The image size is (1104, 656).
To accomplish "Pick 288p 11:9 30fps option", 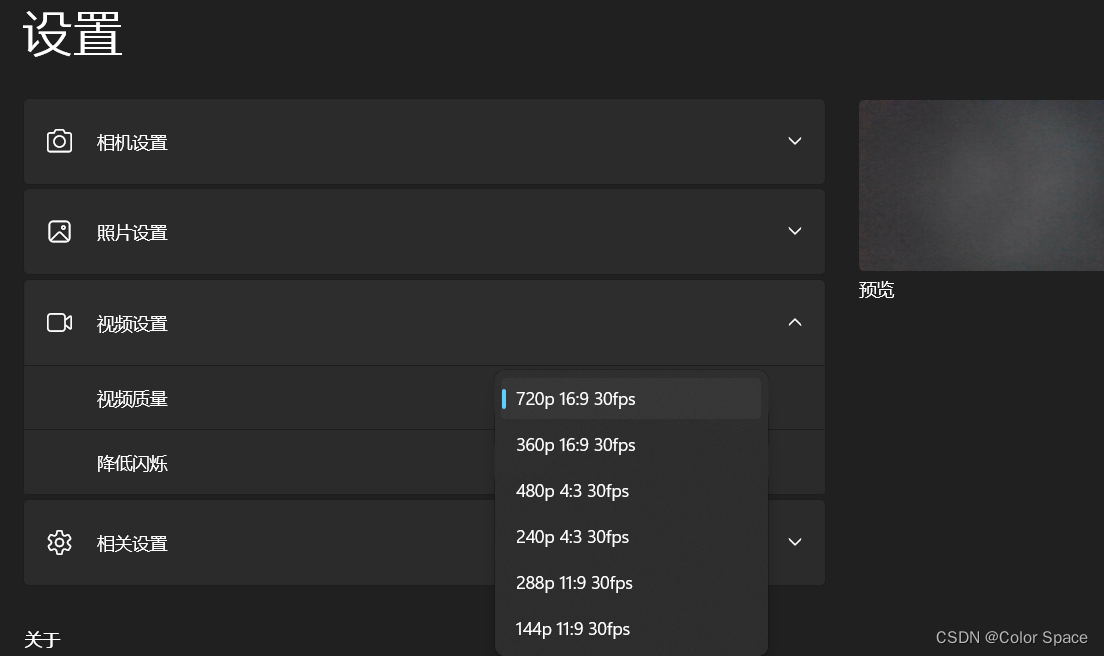I will pyautogui.click(x=631, y=583).
